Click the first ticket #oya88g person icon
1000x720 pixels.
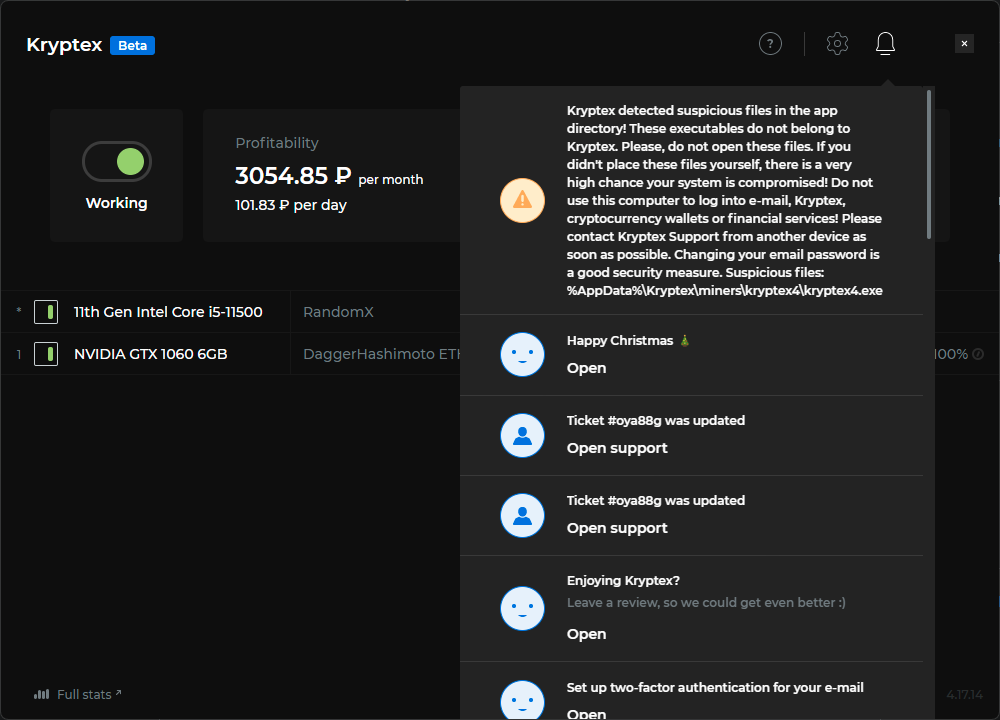[x=522, y=436]
